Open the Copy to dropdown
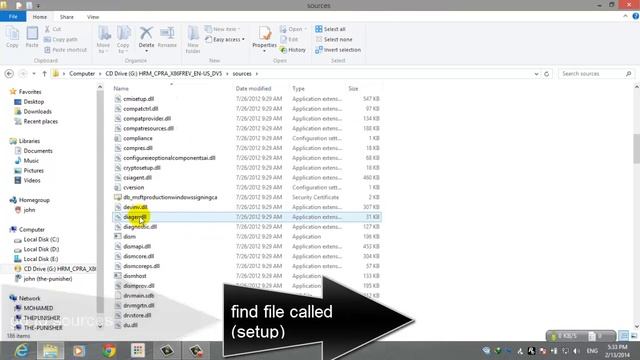 pos(123,40)
